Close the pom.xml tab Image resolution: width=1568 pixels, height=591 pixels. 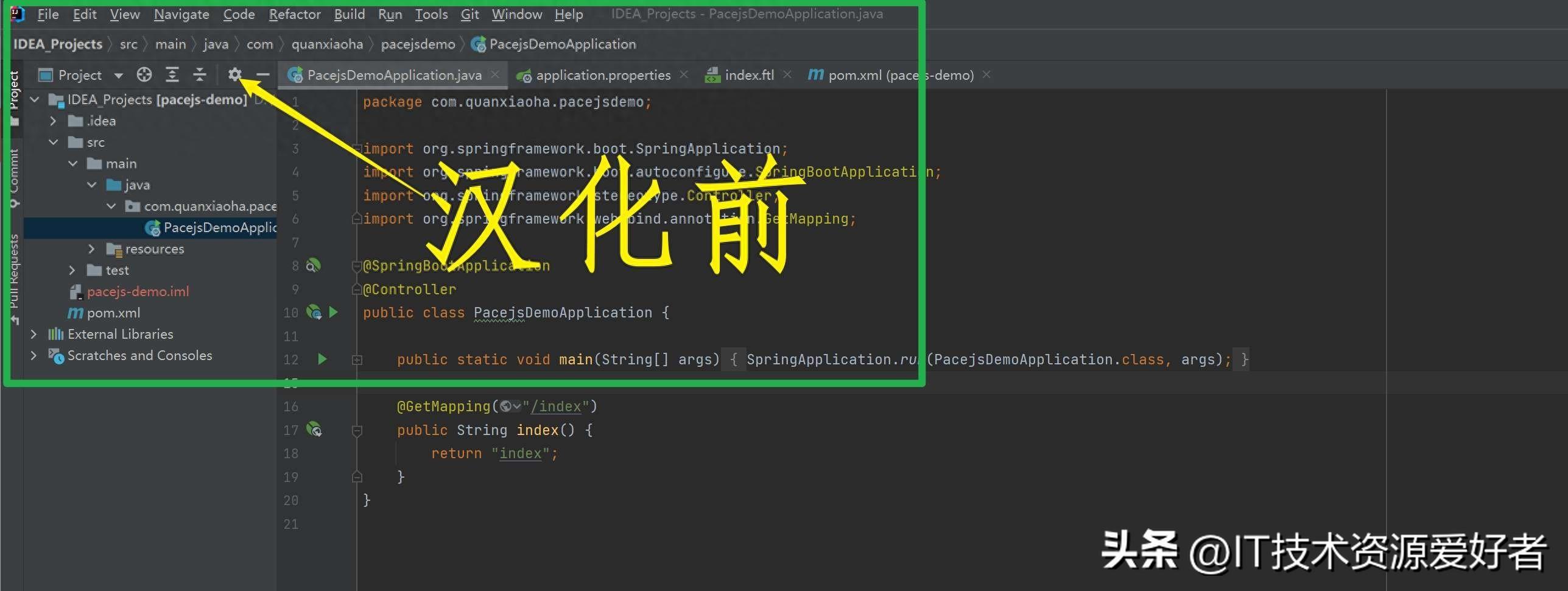click(x=986, y=74)
